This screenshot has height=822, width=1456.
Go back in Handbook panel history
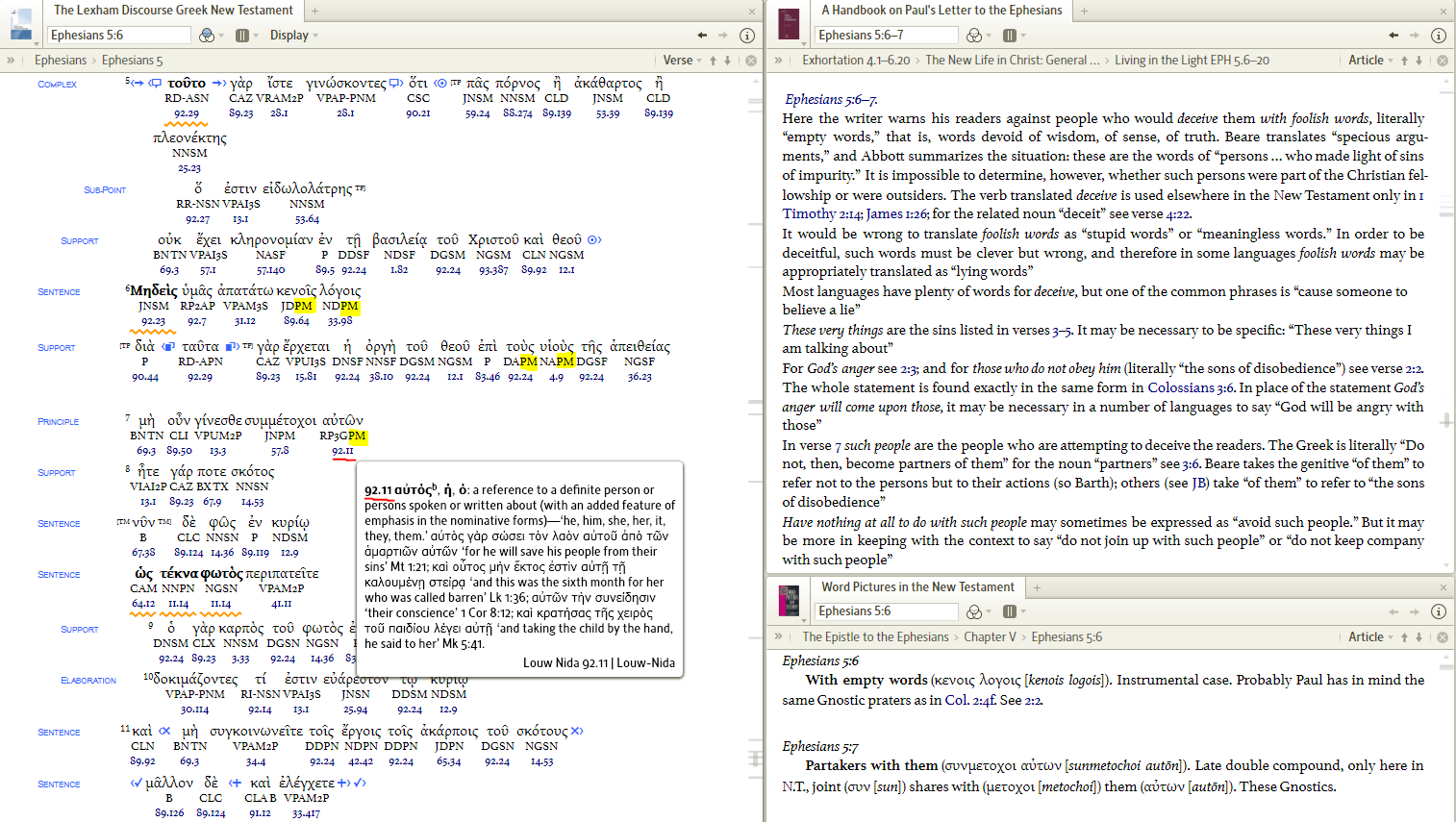[x=1393, y=36]
